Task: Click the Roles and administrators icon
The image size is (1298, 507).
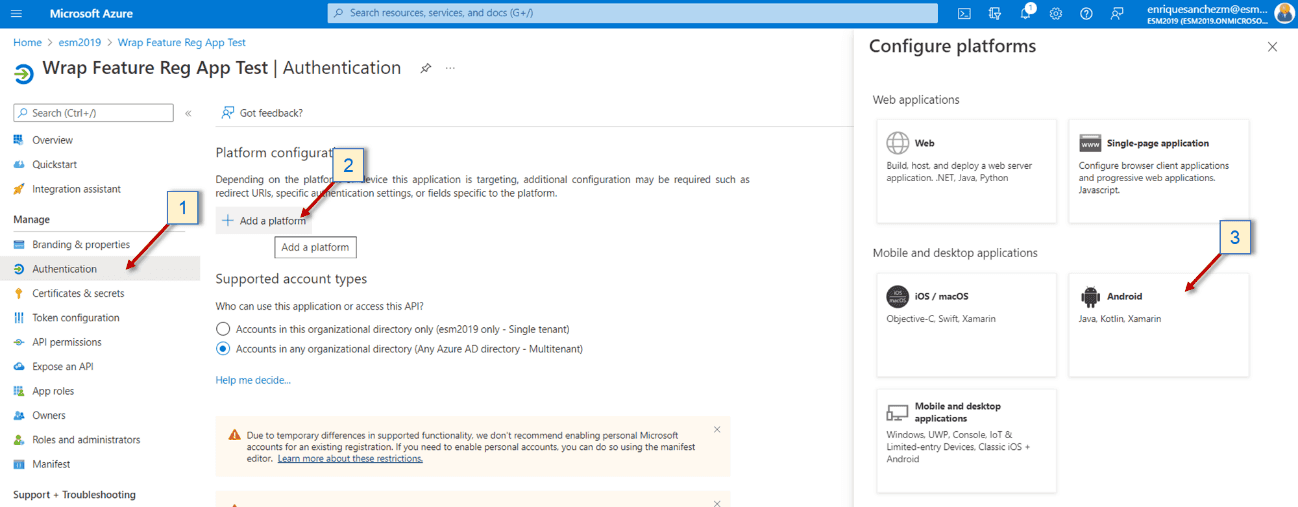Action: (x=19, y=440)
